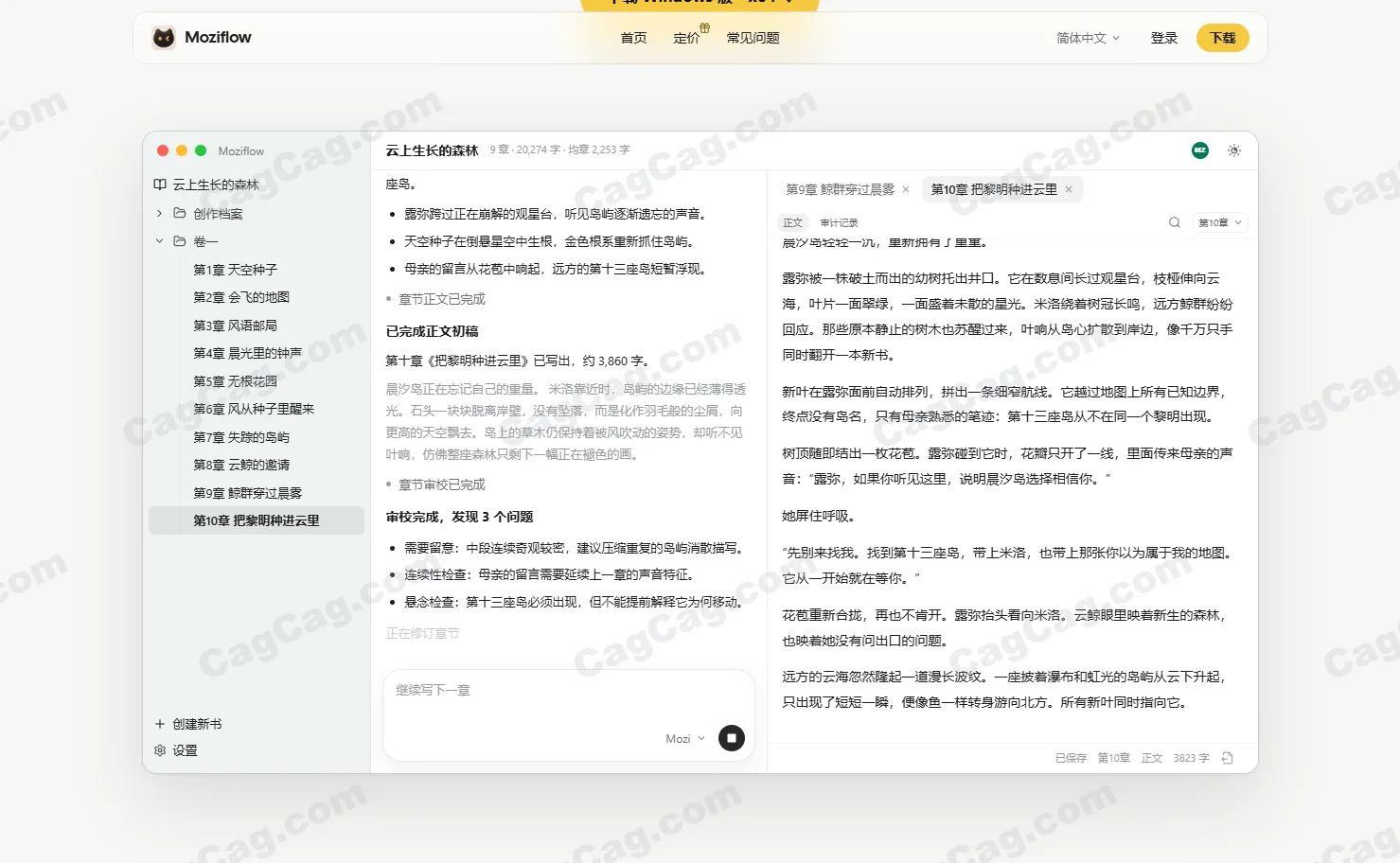The width and height of the screenshot is (1400, 863).
Task: Open the 简体中文 language dropdown
Action: point(1089,38)
